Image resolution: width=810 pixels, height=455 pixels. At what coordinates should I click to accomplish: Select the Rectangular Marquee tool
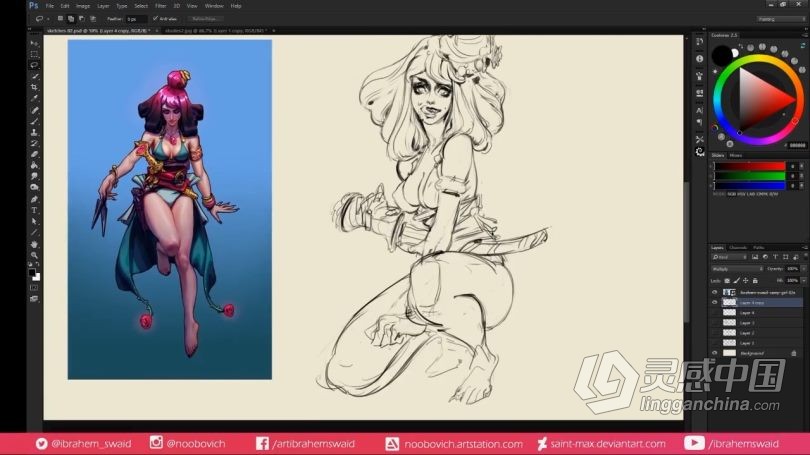[34, 54]
